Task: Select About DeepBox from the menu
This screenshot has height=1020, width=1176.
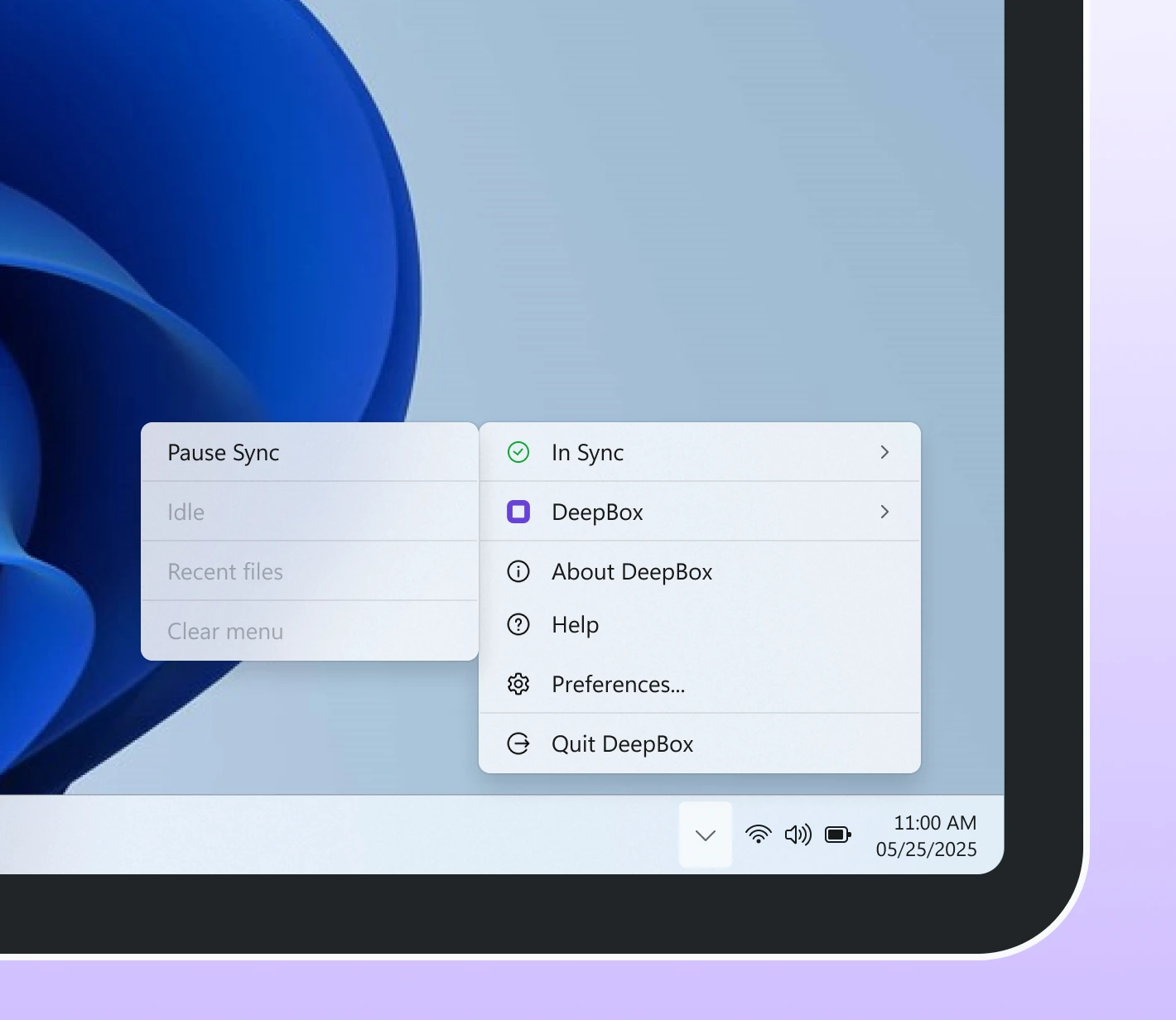Action: coord(700,571)
